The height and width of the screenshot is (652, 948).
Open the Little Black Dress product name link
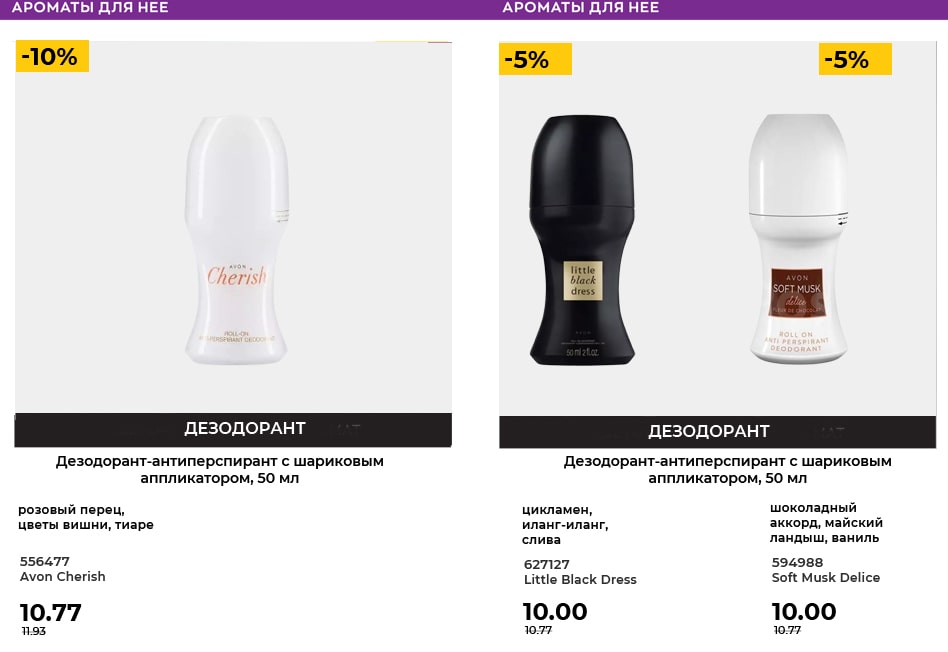pos(580,580)
